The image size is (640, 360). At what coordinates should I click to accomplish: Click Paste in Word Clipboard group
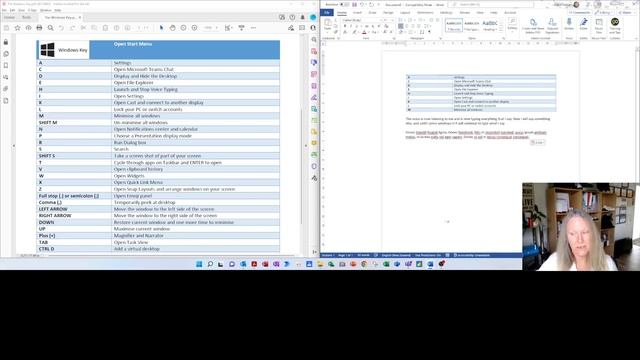pos(327,25)
